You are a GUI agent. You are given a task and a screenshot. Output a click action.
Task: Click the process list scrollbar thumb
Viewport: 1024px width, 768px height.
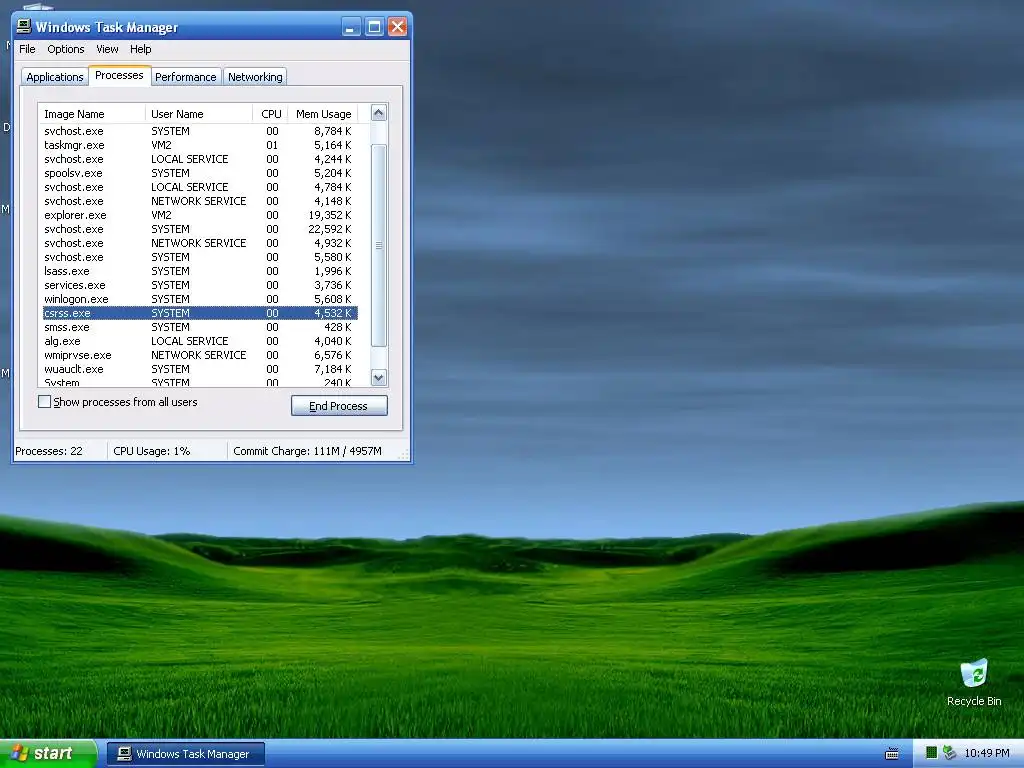point(379,245)
